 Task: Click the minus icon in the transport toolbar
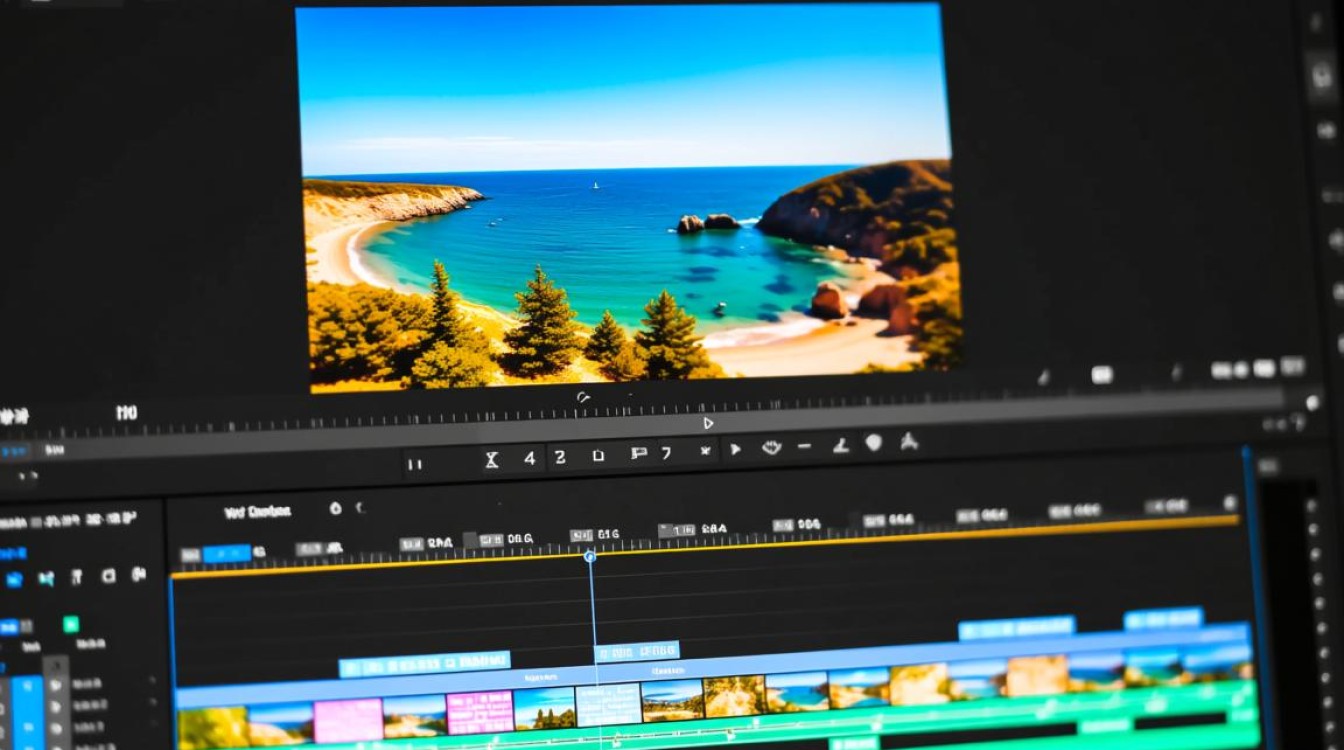click(804, 446)
